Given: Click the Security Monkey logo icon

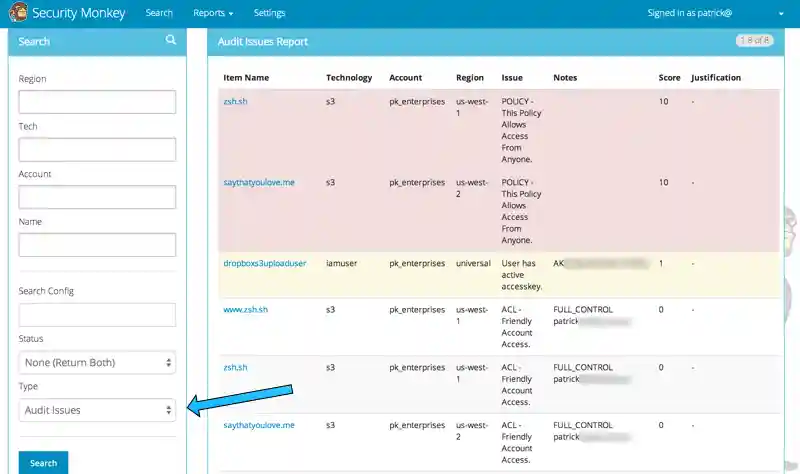Looking at the screenshot, I should coord(17,13).
